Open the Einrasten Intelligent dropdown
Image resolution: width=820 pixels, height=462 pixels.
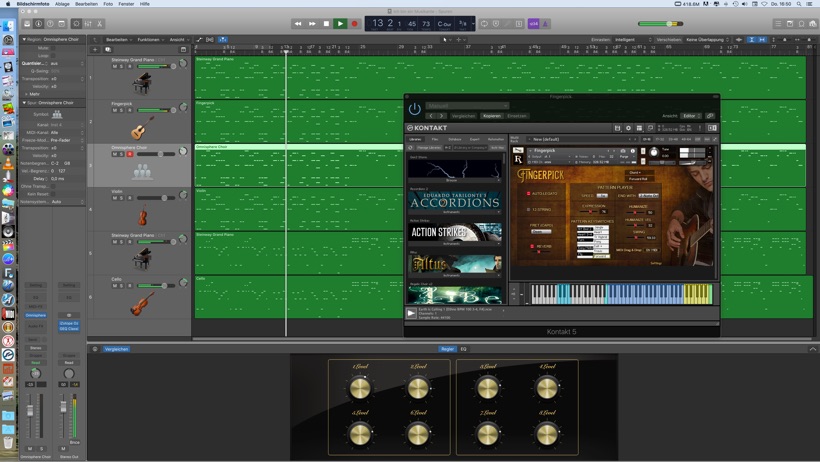click(x=633, y=39)
